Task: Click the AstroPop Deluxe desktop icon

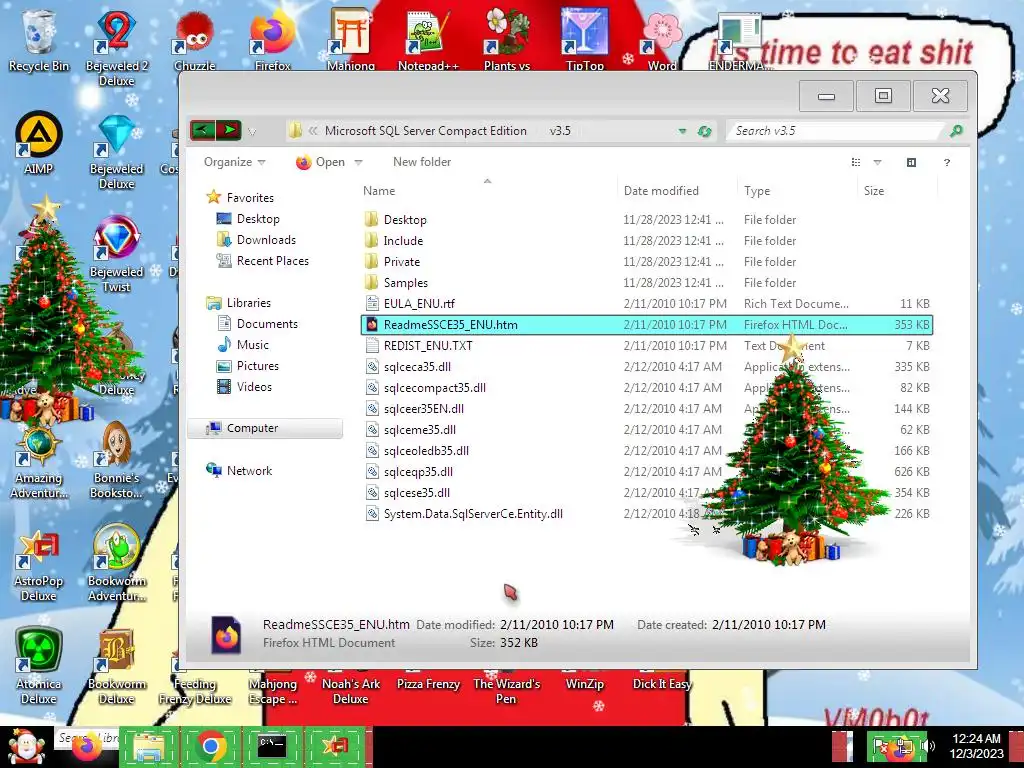Action: click(x=38, y=564)
